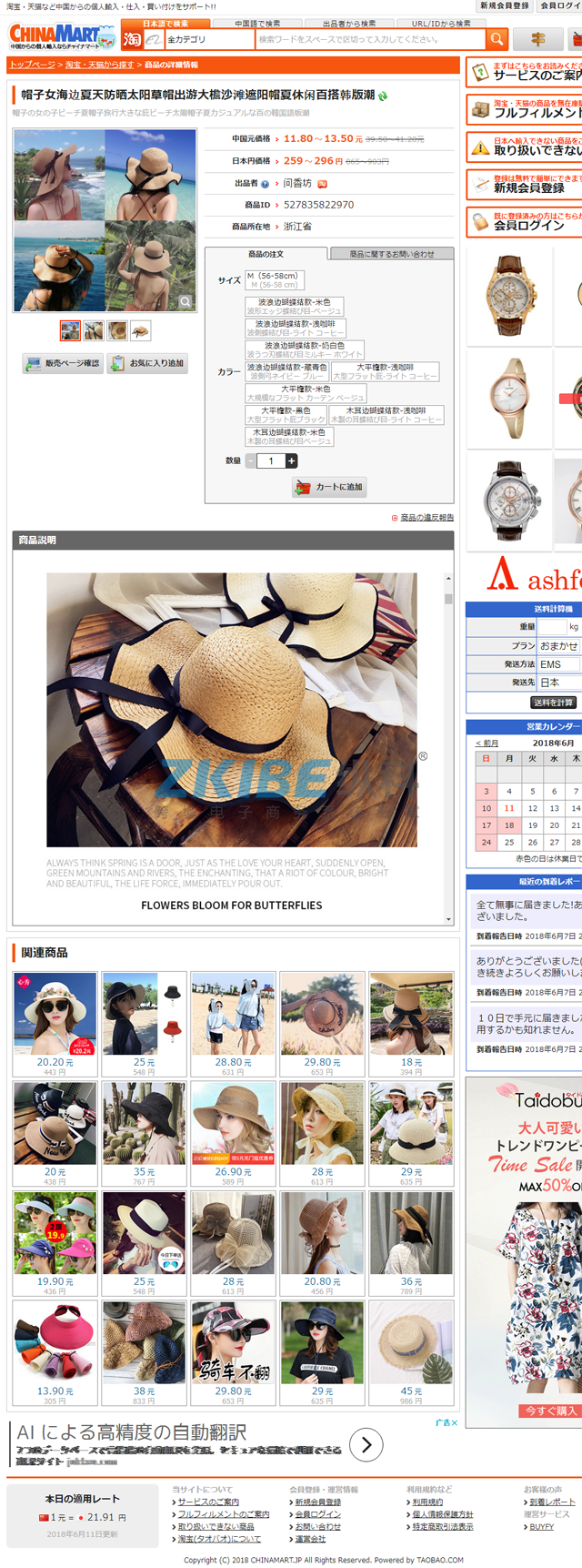This screenshot has height=1568, width=582.
Task: Open related product priced 13.90 元
Action: (x=55, y=1353)
